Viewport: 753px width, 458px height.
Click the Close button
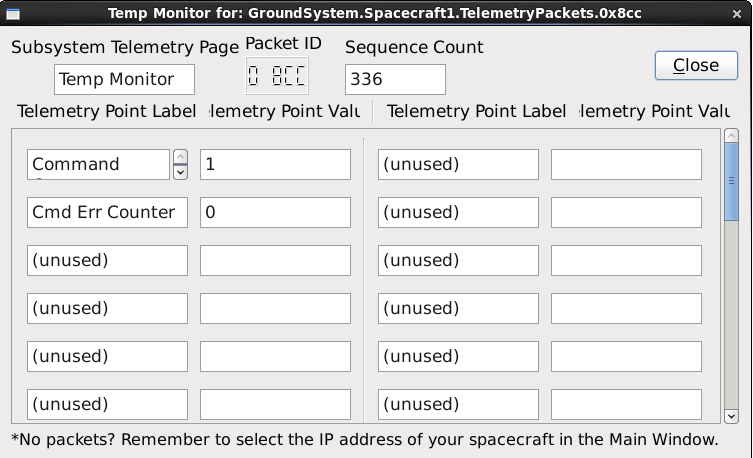(x=696, y=65)
